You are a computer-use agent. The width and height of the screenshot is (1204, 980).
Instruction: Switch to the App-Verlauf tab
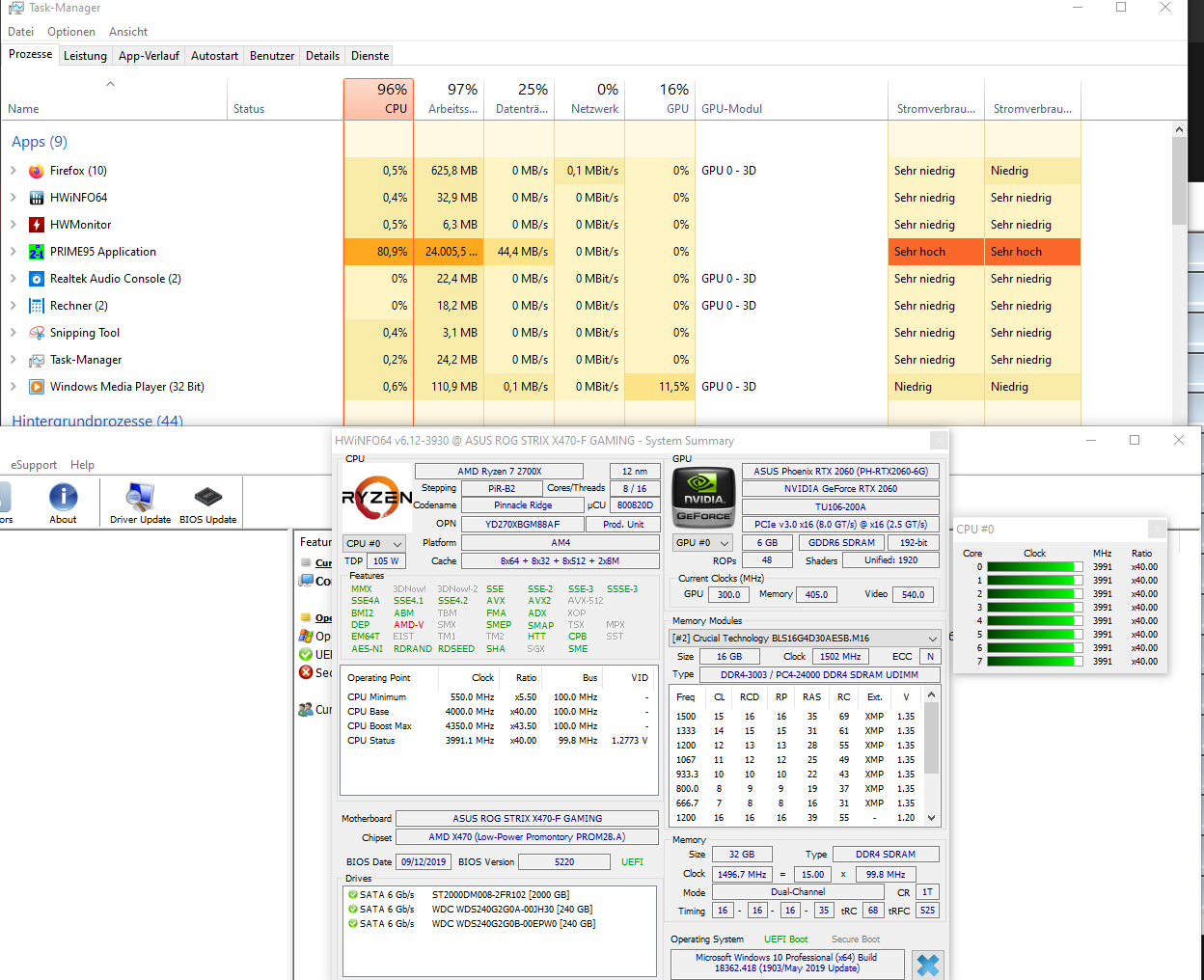click(149, 56)
